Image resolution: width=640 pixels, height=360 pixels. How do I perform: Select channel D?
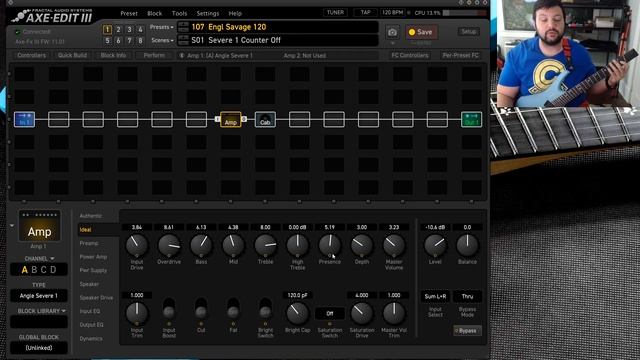tap(53, 270)
